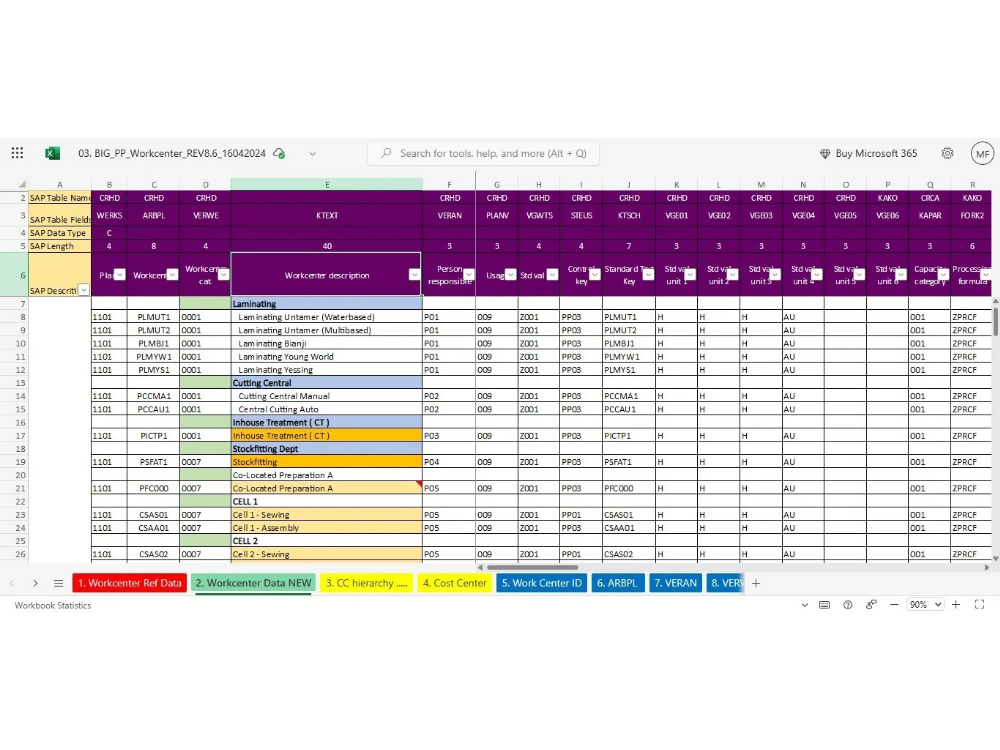Select the 'SAP Data Type' label cell
Viewport: 1000px width, 750px height.
click(60, 233)
